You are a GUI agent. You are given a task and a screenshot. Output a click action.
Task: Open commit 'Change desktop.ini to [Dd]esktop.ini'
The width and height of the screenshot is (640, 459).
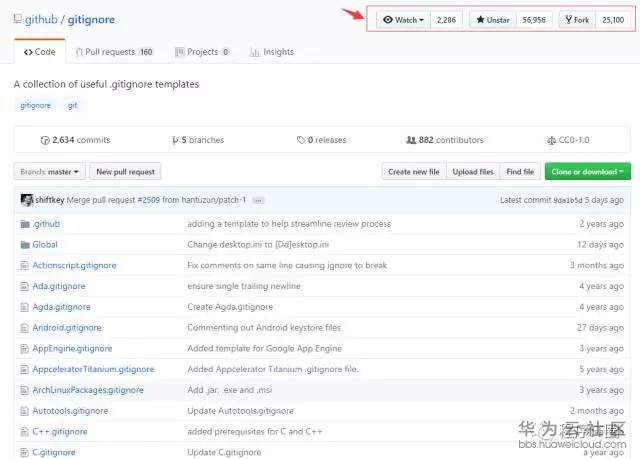258,245
